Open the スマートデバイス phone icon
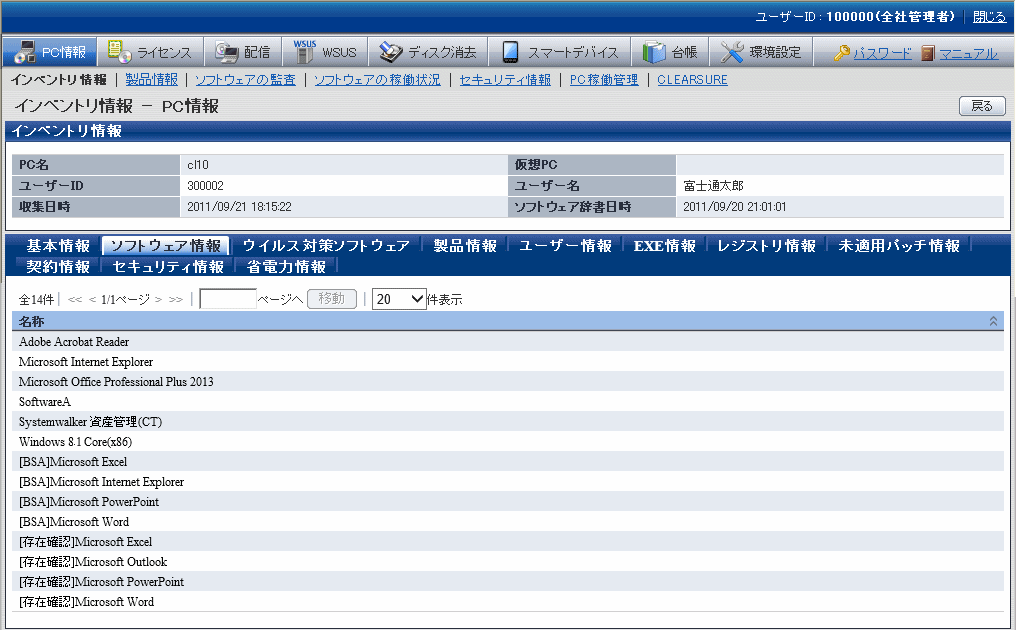Screen dimensions: 1016x630 [x=510, y=52]
